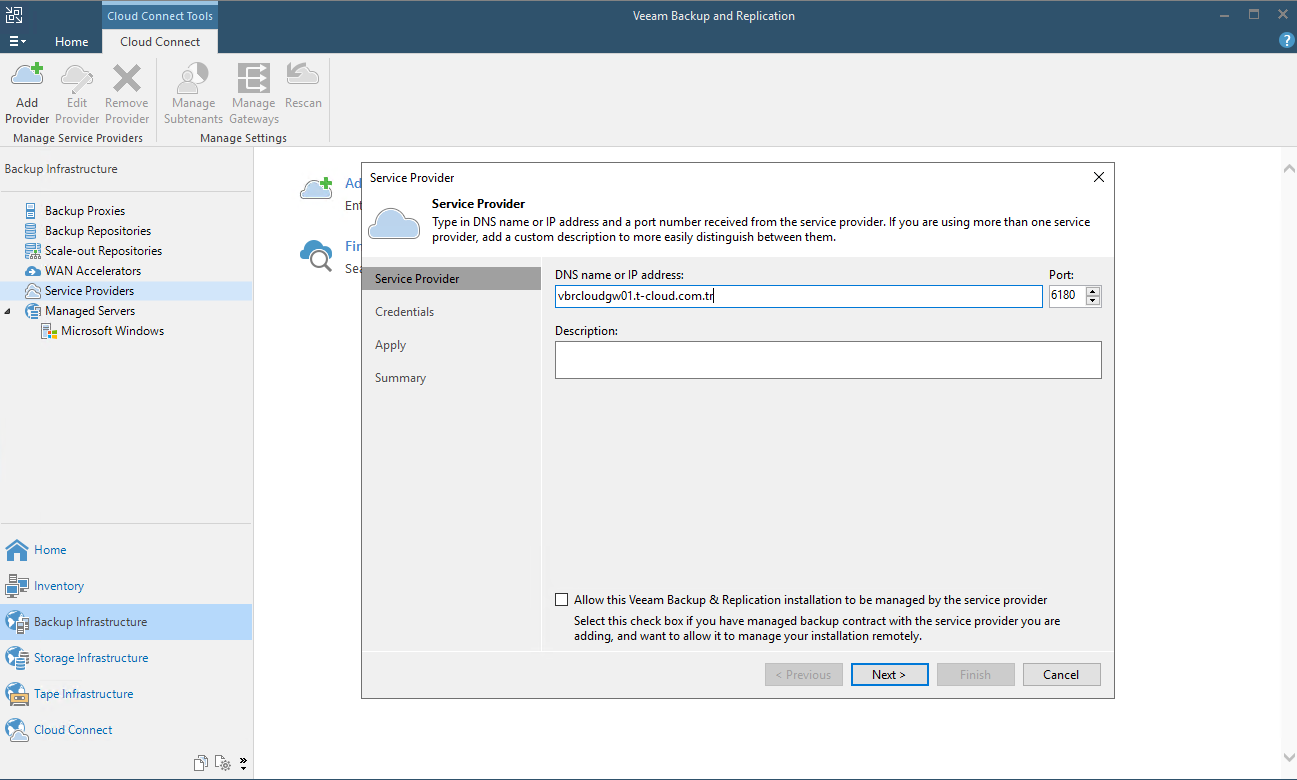The height and width of the screenshot is (780, 1297).
Task: Select Microsoft Windows tree item
Action: pos(112,331)
